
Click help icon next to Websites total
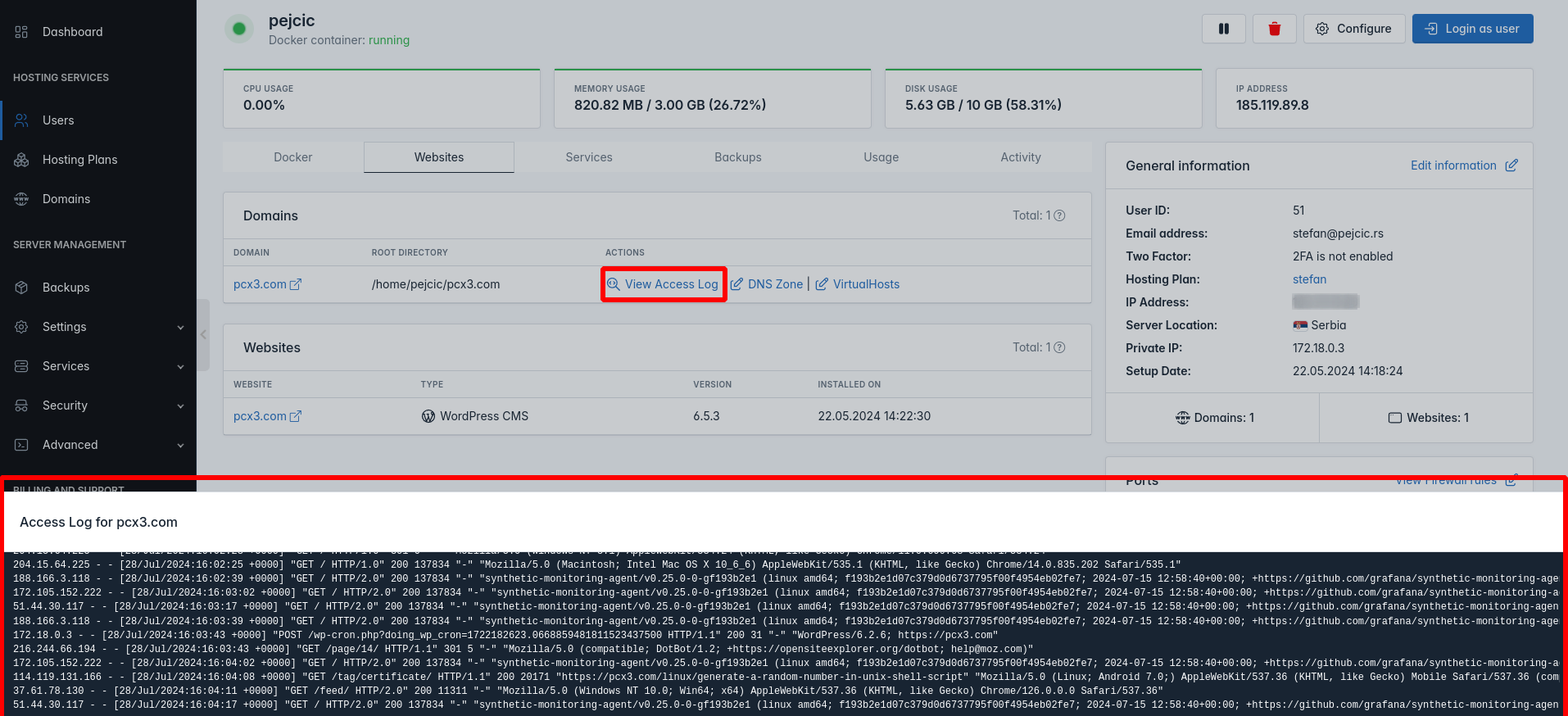1059,347
